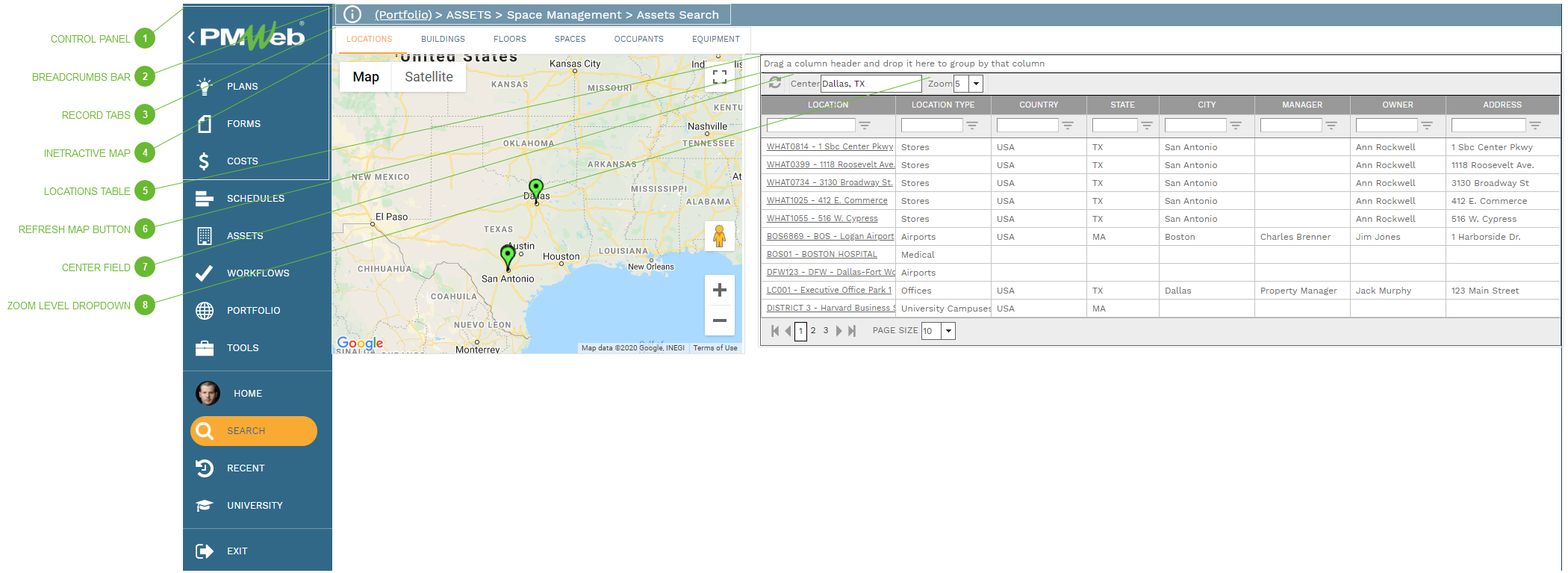Open the Location column filter menu
Viewport: 1568px width, 573px height.
click(x=865, y=126)
